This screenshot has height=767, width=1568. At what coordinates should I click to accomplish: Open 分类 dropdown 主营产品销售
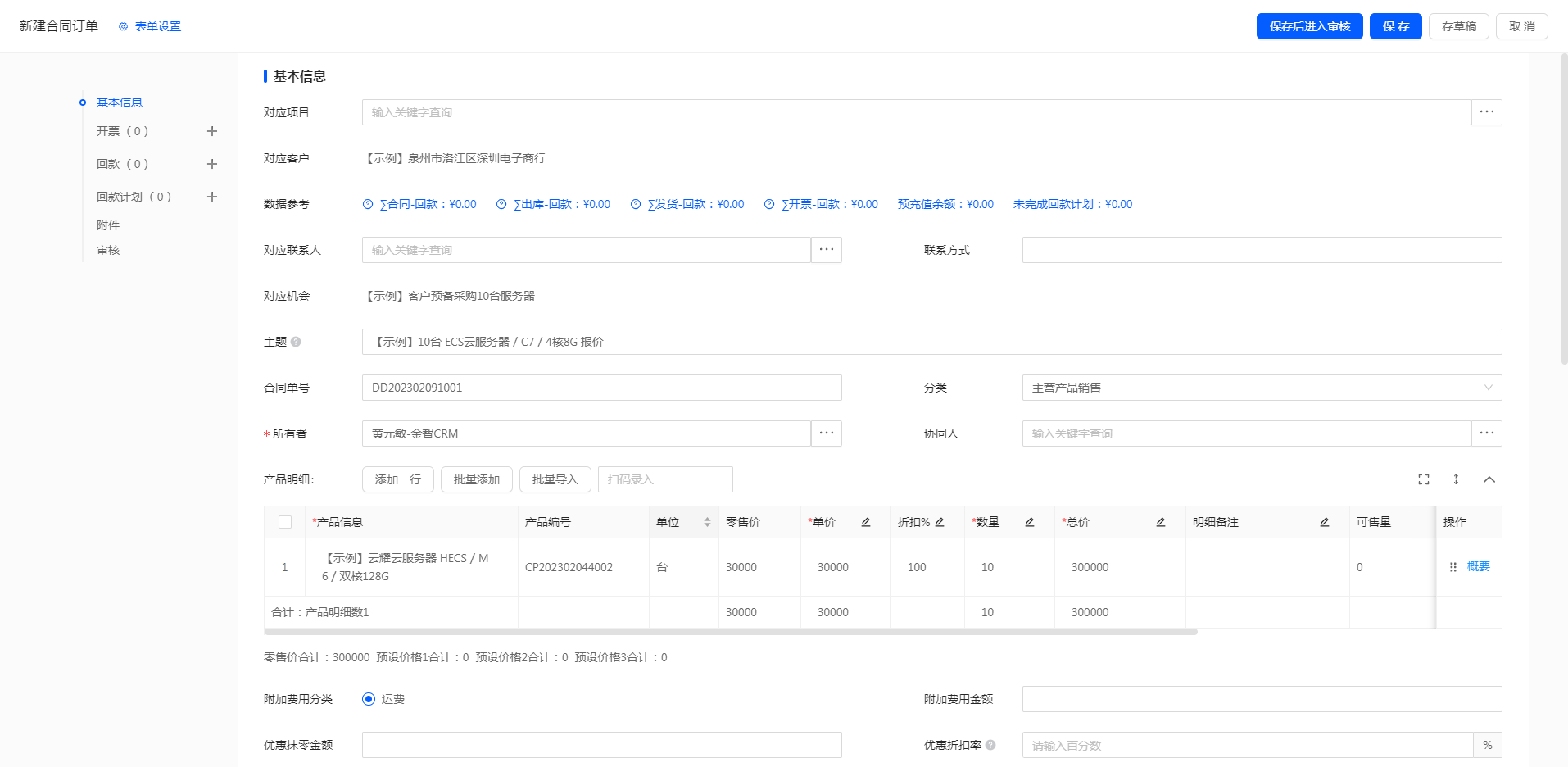(x=1262, y=388)
